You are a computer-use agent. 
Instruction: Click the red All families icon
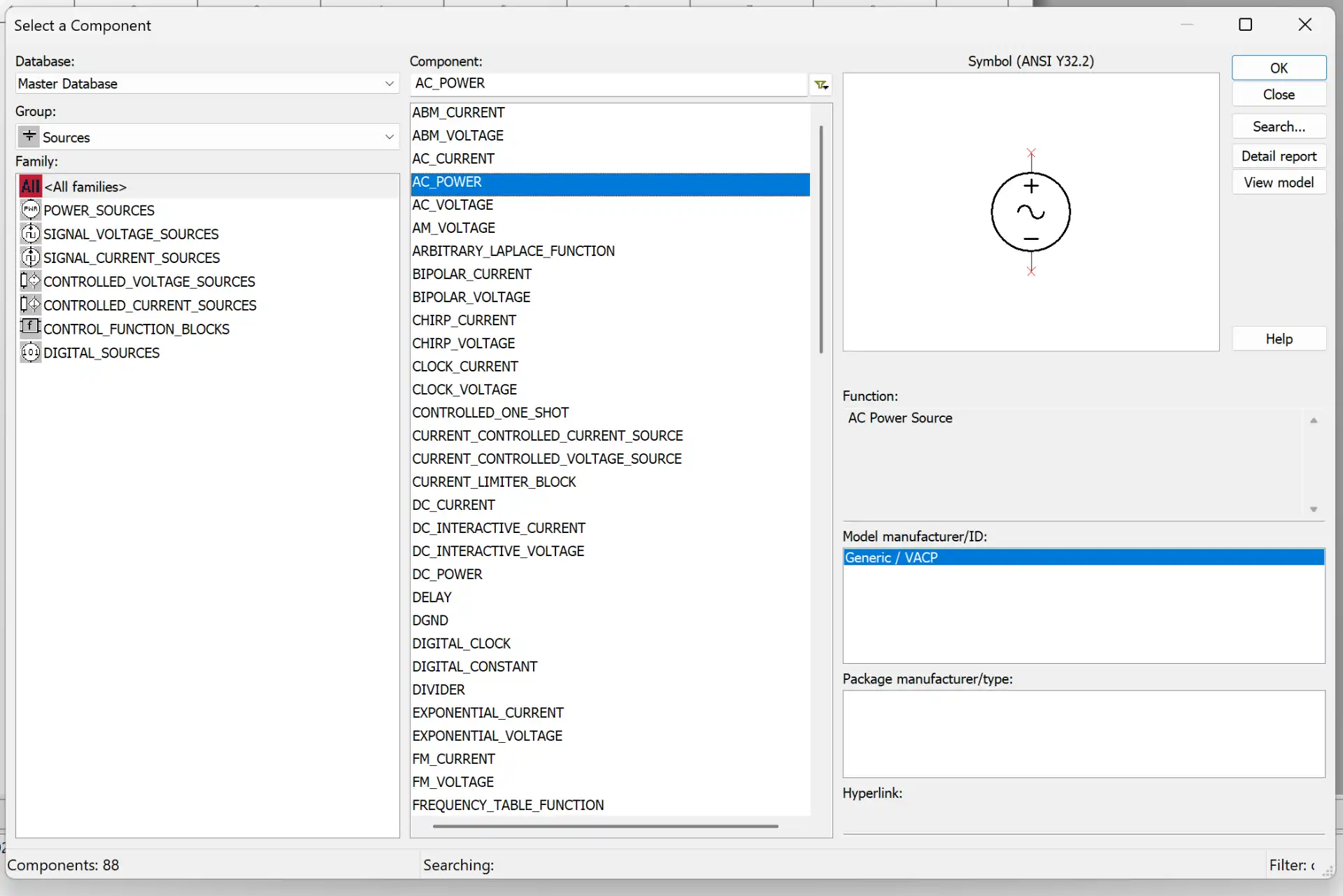(x=30, y=187)
